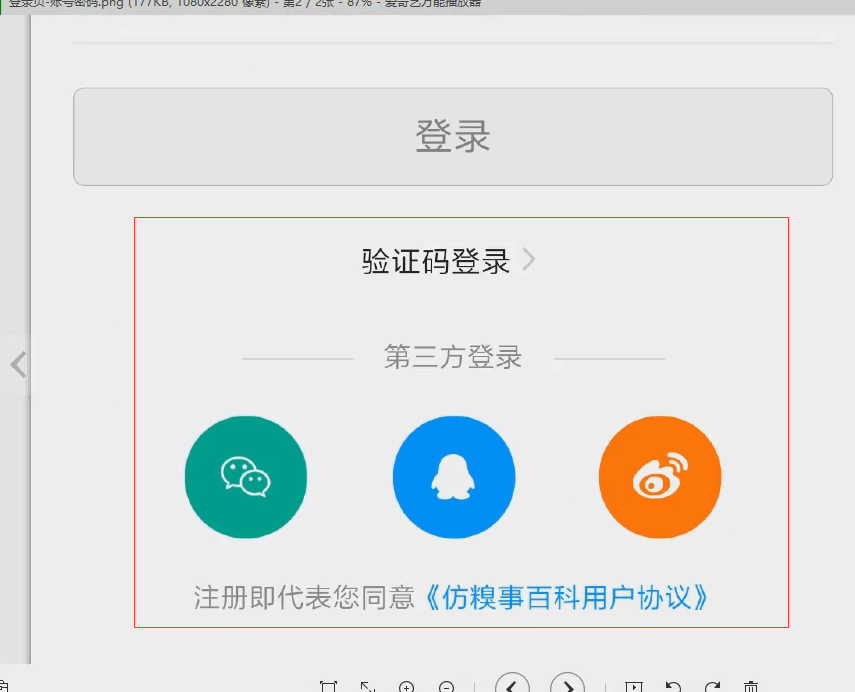
Task: Log in with the orange Weibo icon
Action: pos(660,477)
